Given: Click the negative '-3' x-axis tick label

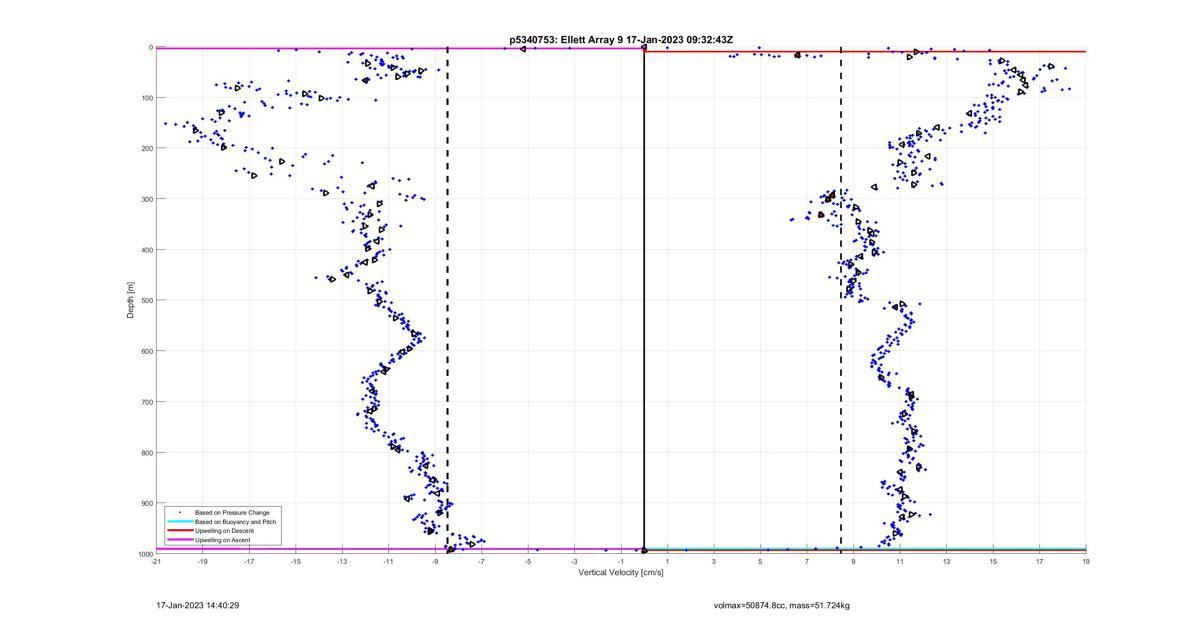Looking at the screenshot, I should click(575, 562).
